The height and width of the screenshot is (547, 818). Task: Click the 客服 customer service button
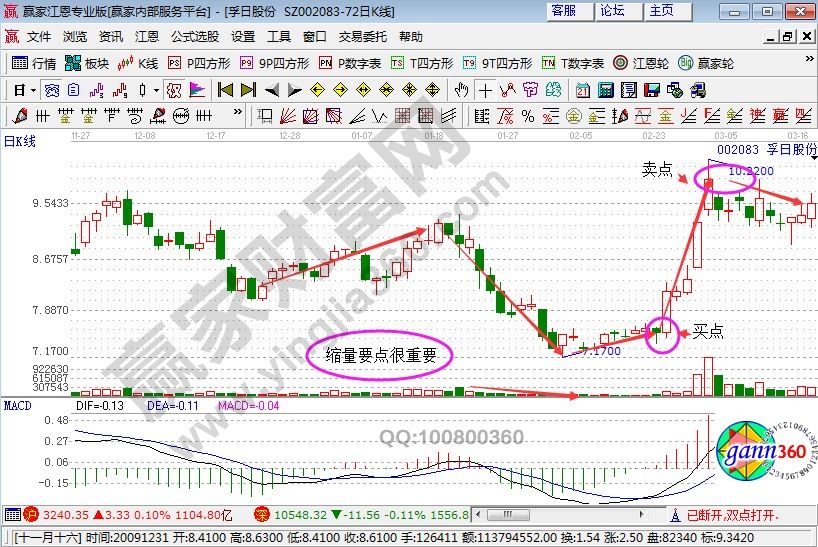coord(564,11)
